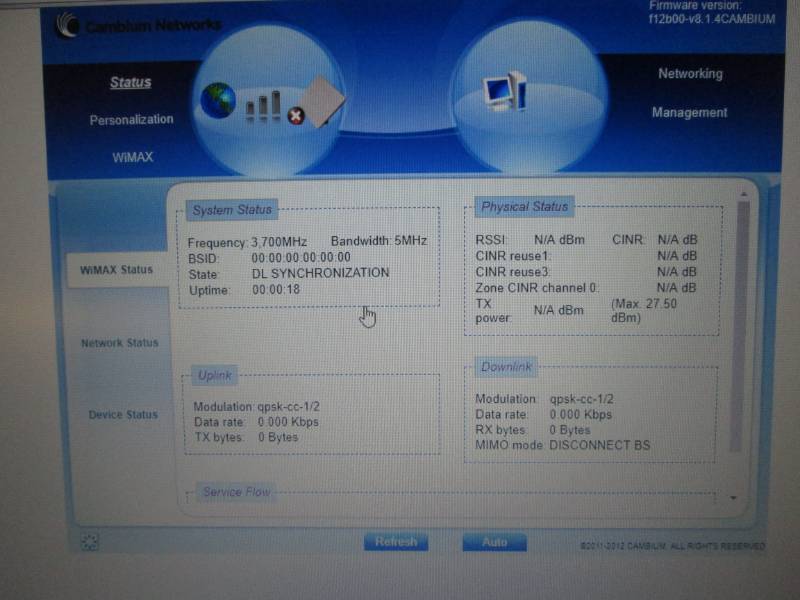Image resolution: width=800 pixels, height=600 pixels.
Task: Click the red X disconnected icon
Action: point(296,116)
